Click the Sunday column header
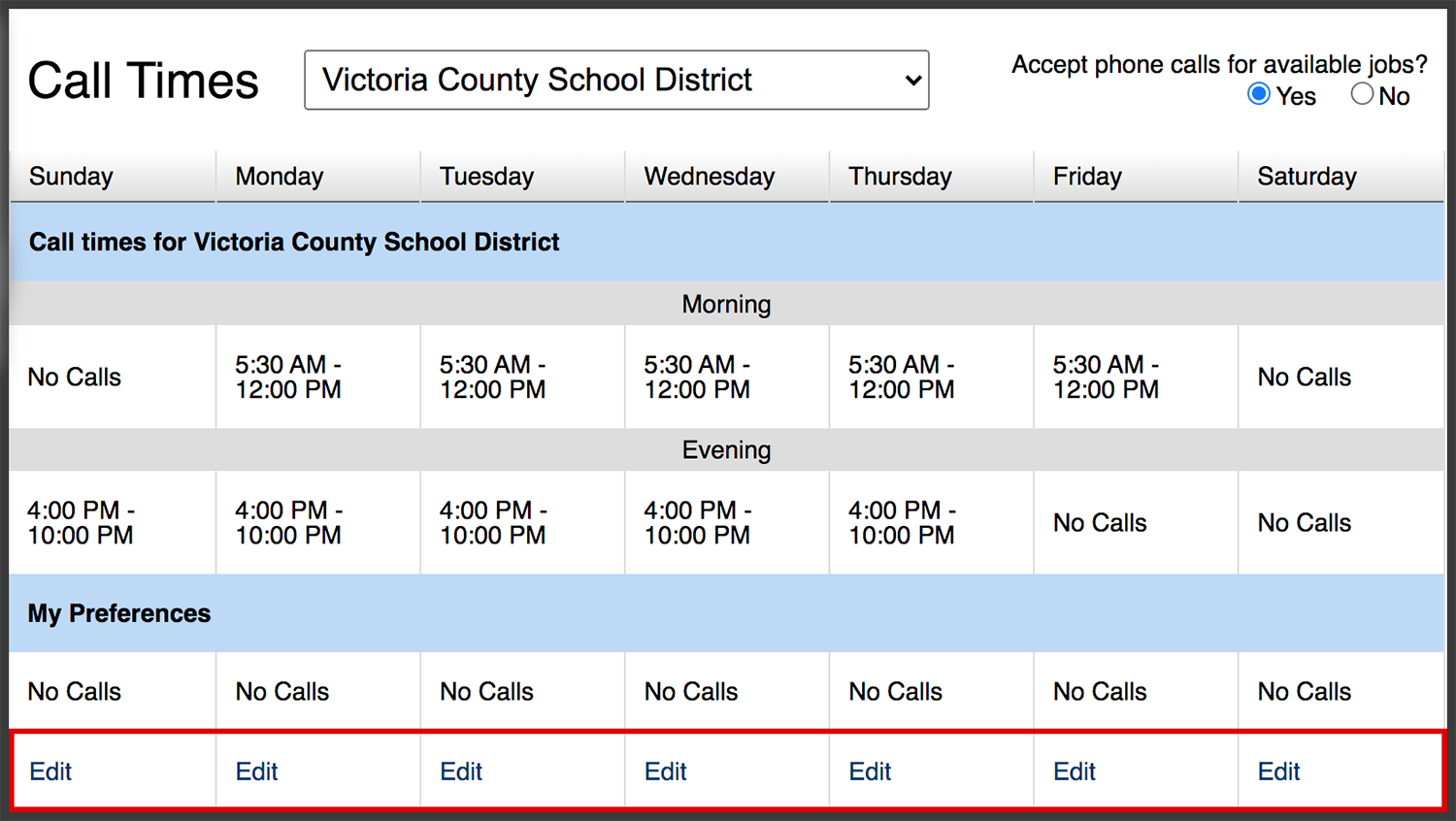Image resolution: width=1456 pixels, height=821 pixels. (113, 177)
